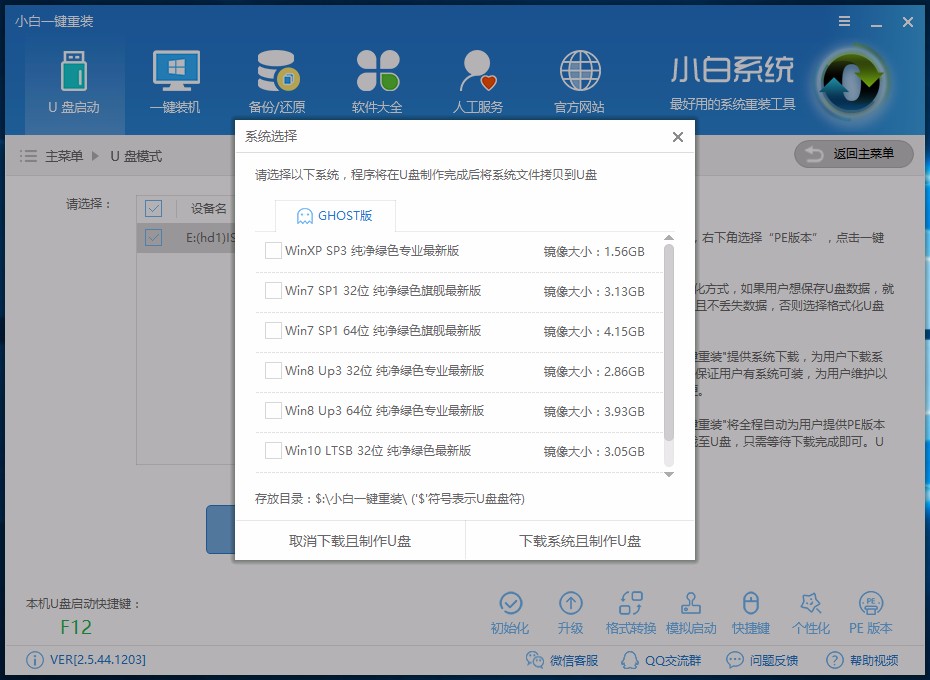Tick the Win10 LTSB 32位 checkbox

point(272,451)
